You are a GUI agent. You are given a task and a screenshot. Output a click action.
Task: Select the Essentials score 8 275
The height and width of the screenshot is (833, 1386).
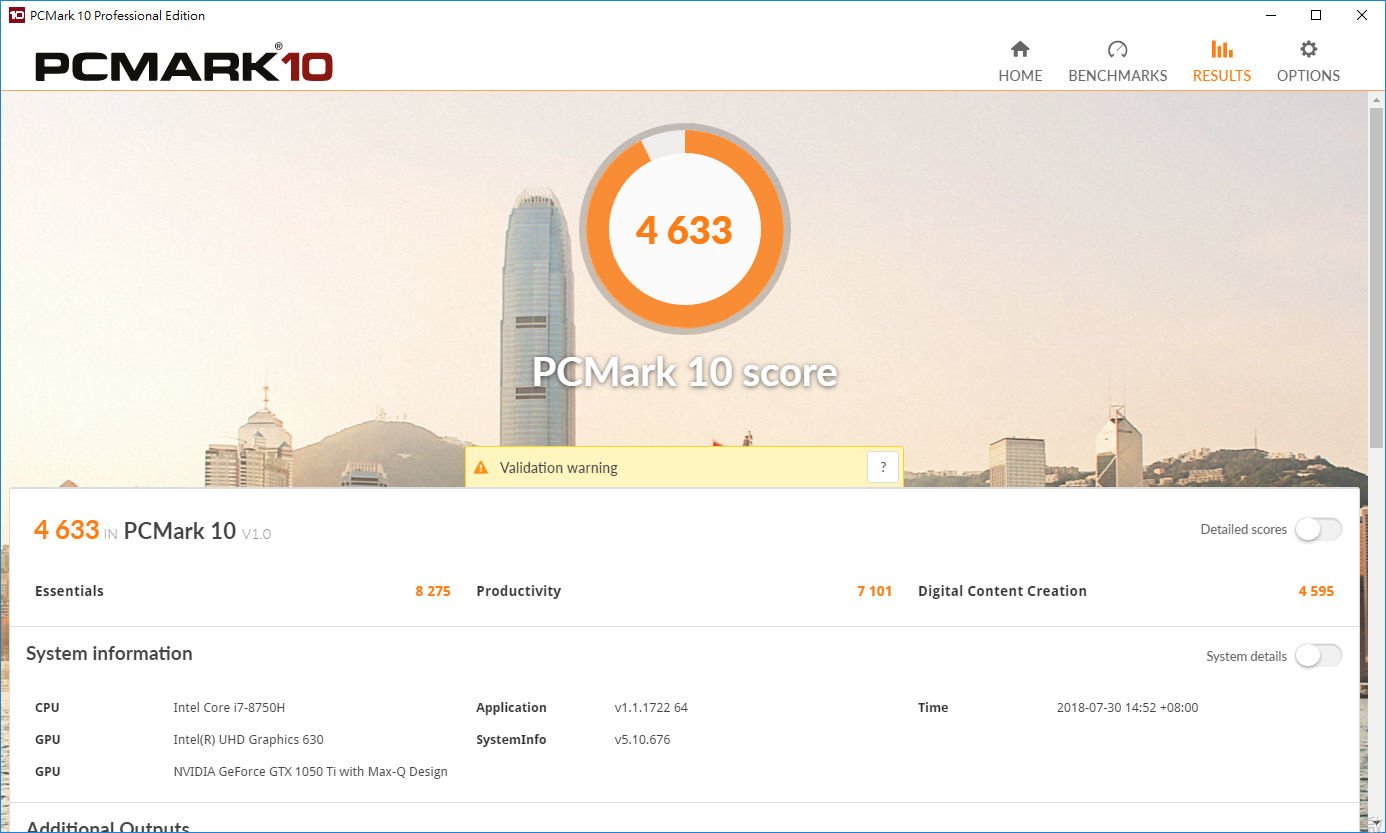(433, 591)
